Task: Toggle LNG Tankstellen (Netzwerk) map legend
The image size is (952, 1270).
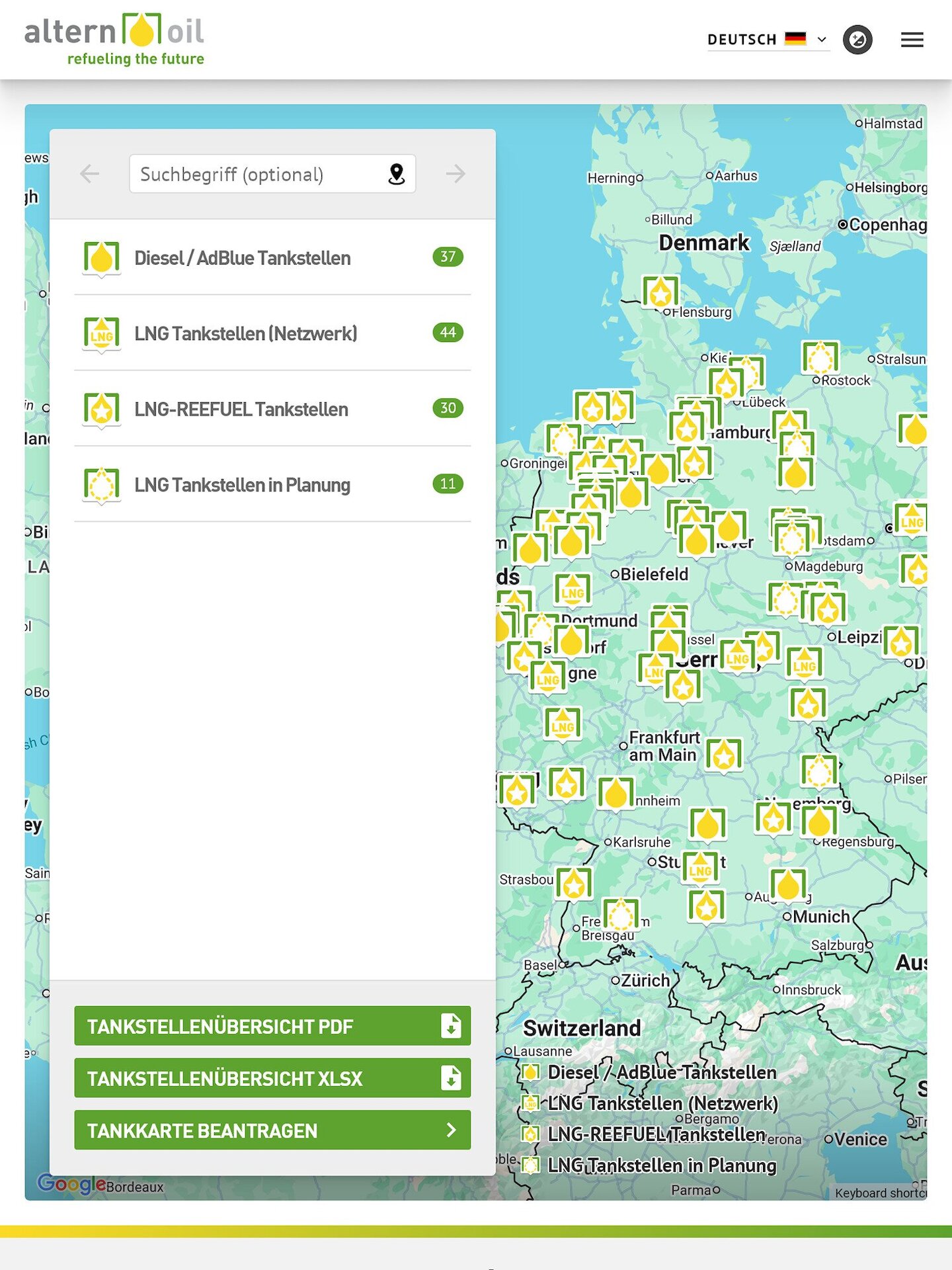Action: pos(662,1103)
